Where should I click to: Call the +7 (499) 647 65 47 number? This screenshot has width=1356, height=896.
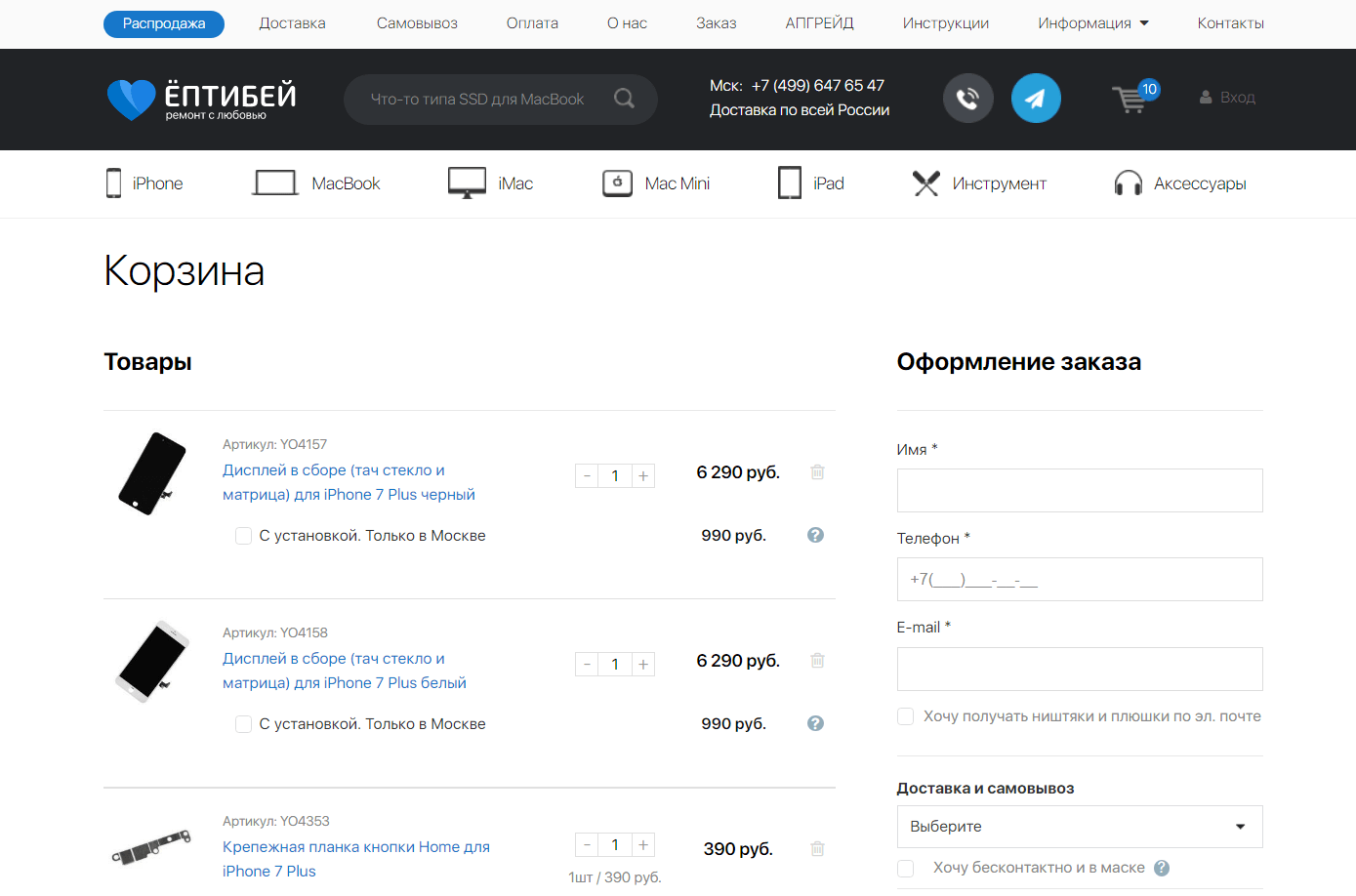click(x=818, y=86)
